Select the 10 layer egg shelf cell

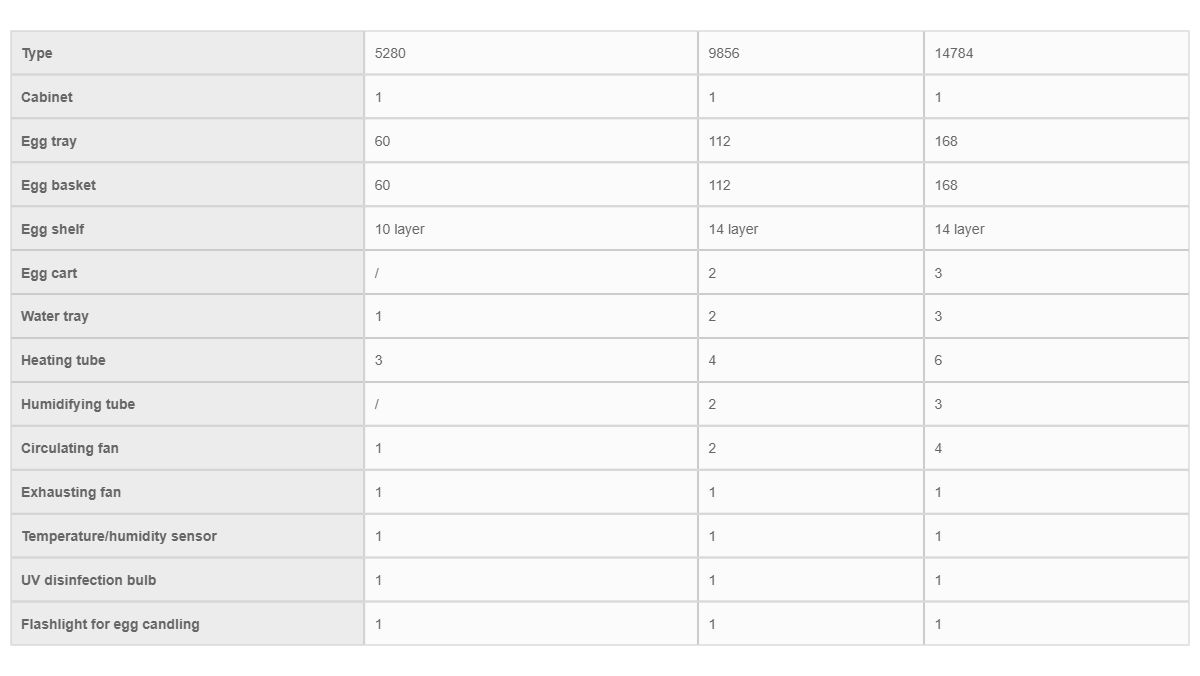531,229
